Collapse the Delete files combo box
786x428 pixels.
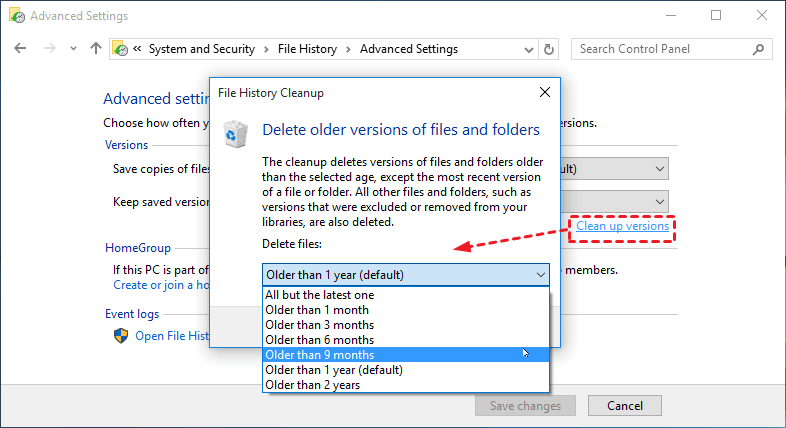(541, 274)
